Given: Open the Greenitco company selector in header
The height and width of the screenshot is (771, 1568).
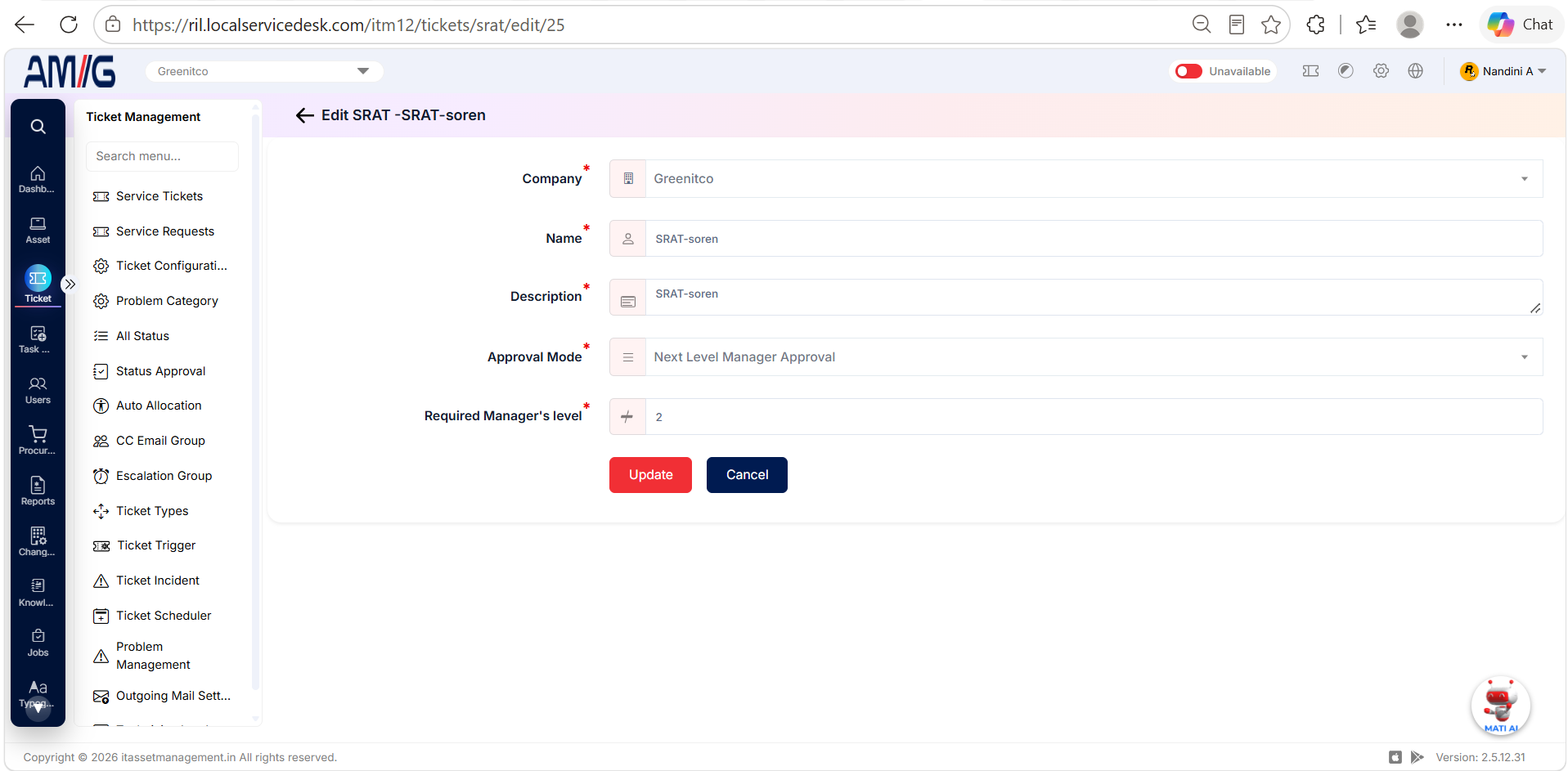Looking at the screenshot, I should (x=264, y=71).
